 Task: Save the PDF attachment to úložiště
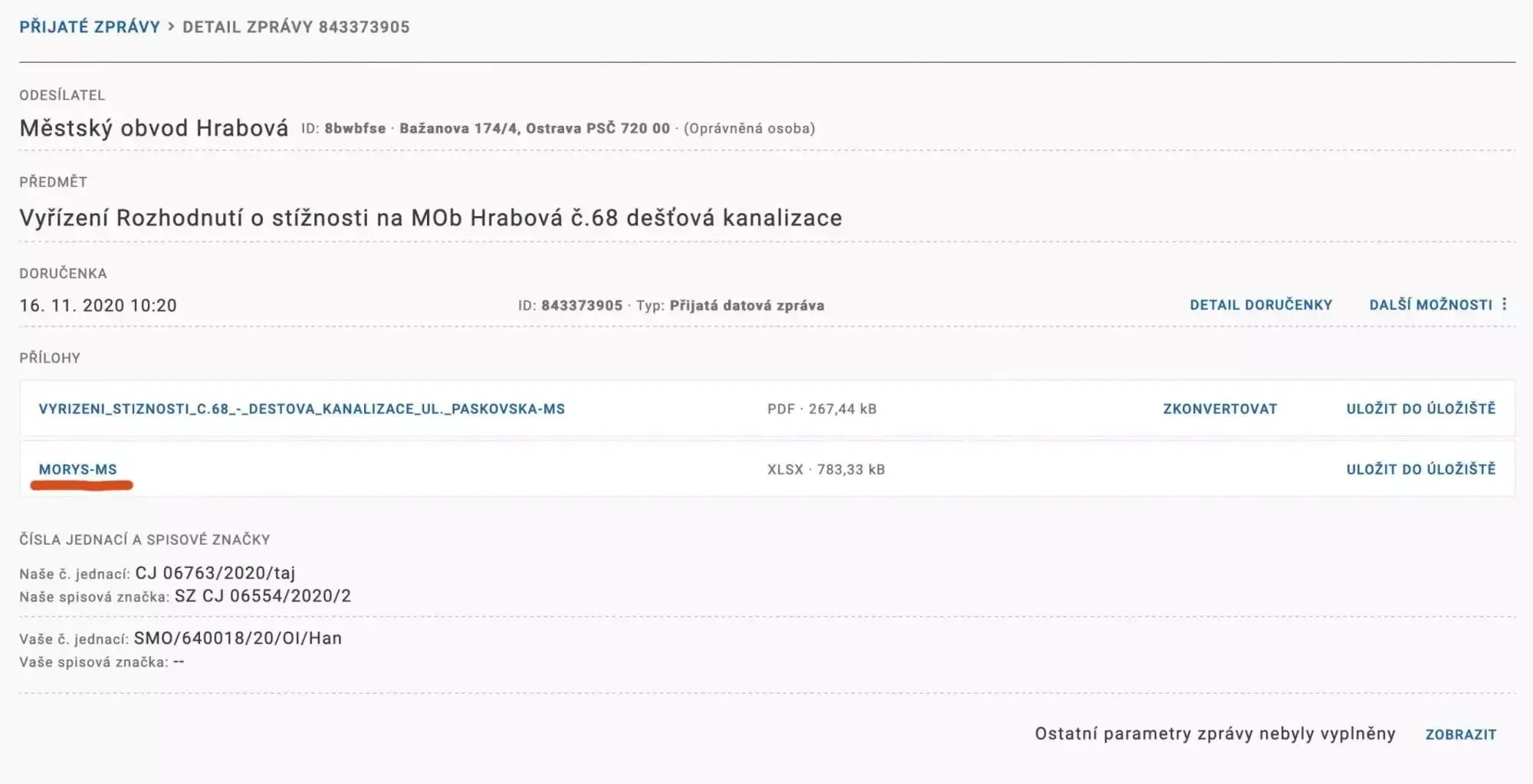[1420, 409]
